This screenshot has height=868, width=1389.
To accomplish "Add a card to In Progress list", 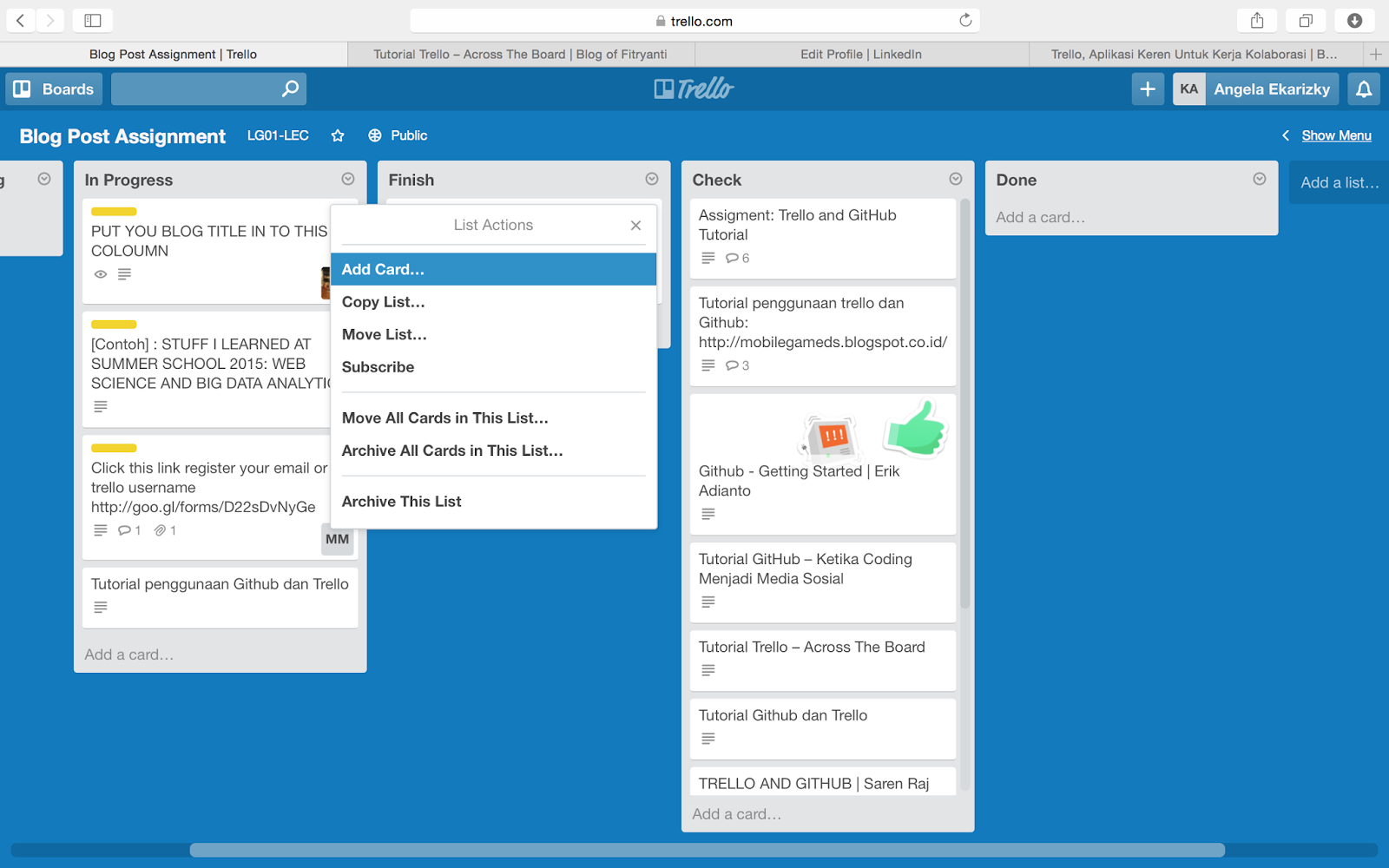I will point(129,654).
